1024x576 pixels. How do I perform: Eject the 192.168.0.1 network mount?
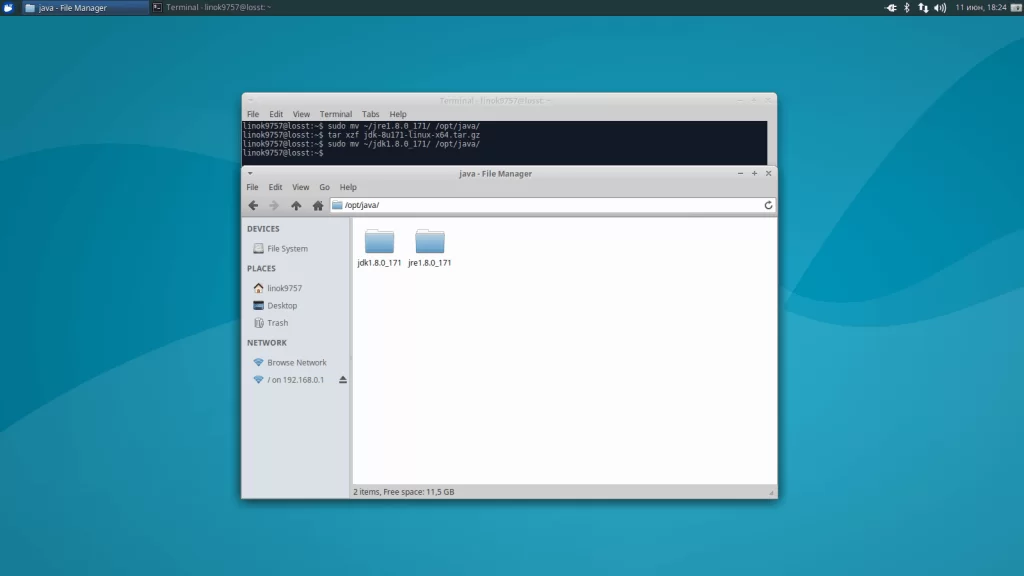[x=343, y=379]
